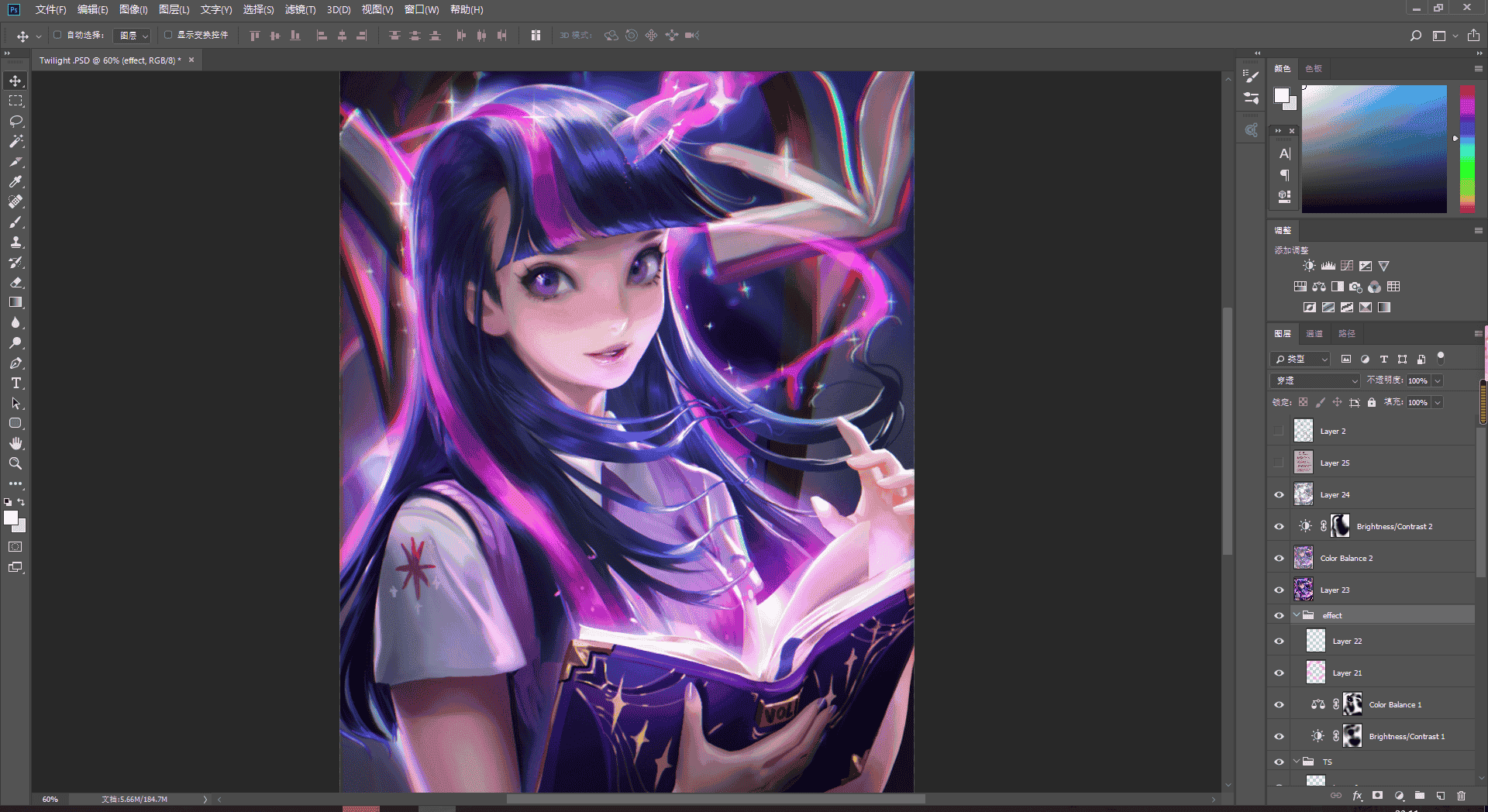The image size is (1488, 812).
Task: Add a Brightness/Contrast adjustment from Adjustments panel
Action: click(x=1309, y=266)
